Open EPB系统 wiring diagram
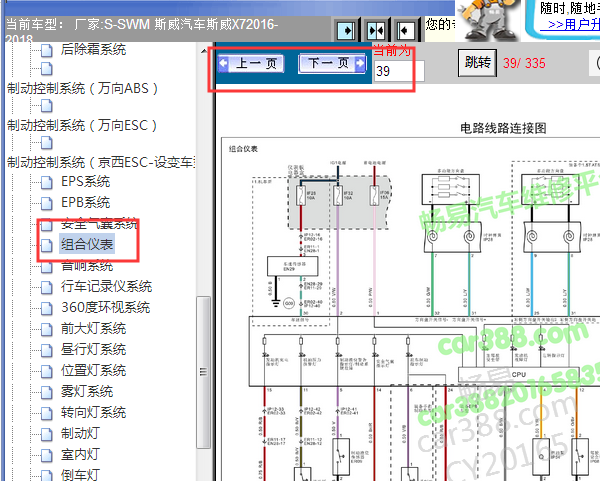The height and width of the screenshot is (481, 600). (x=85, y=202)
